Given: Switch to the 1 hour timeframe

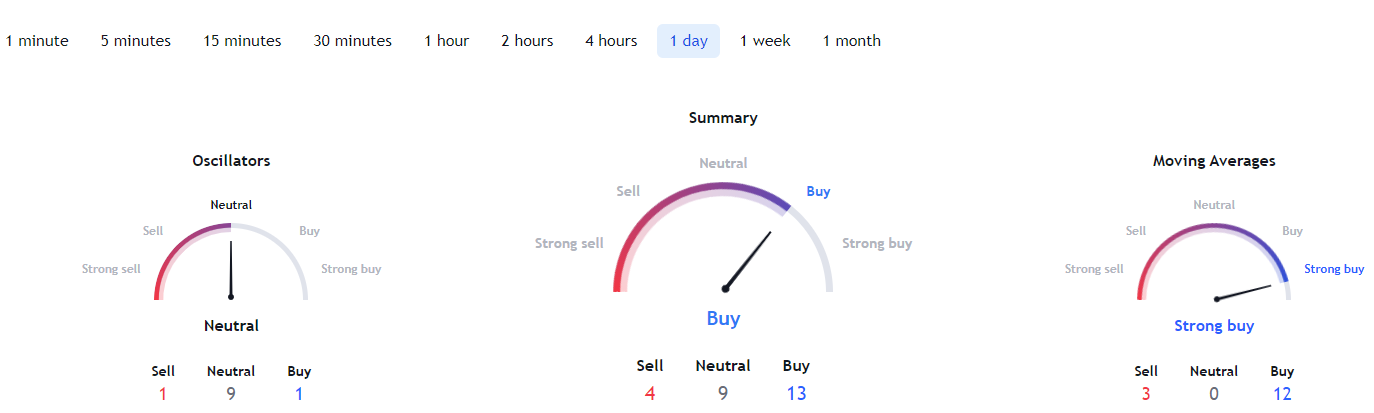Looking at the screenshot, I should [x=446, y=41].
